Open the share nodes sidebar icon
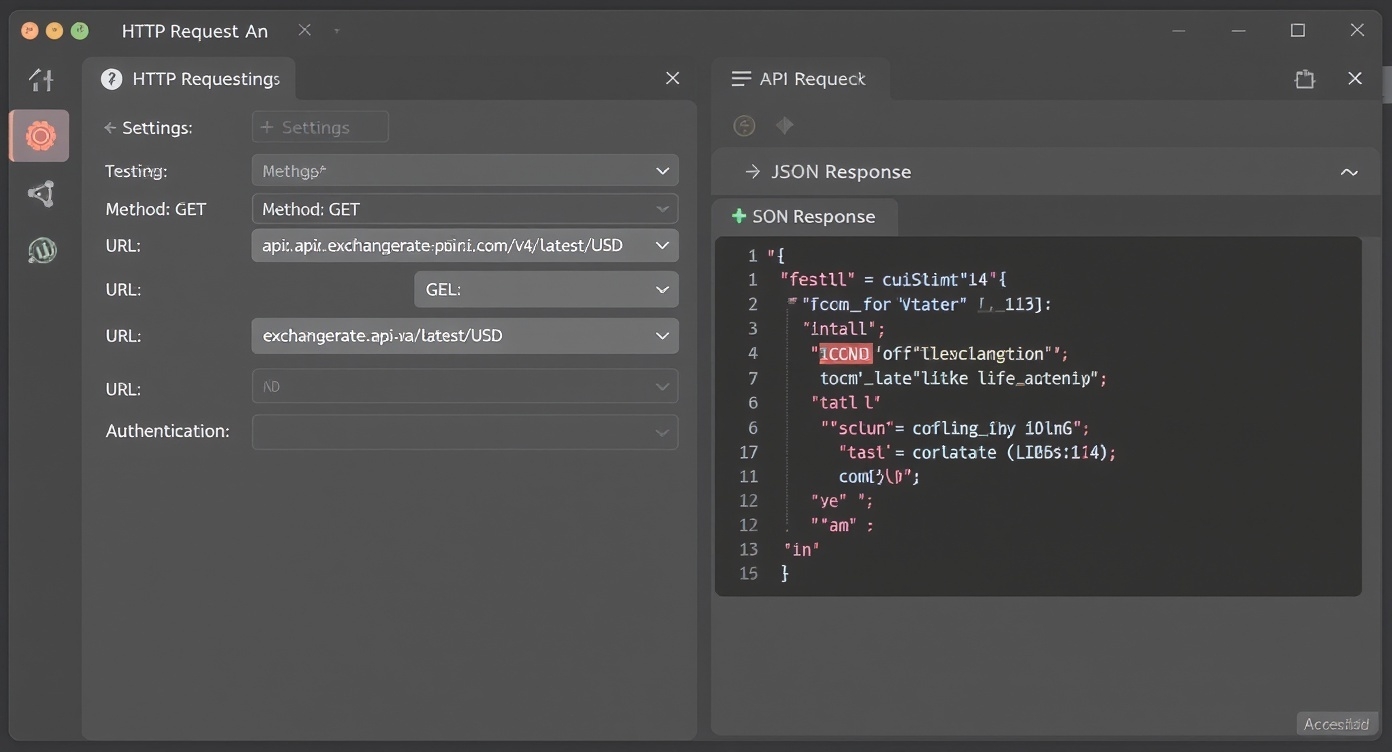 [x=41, y=194]
